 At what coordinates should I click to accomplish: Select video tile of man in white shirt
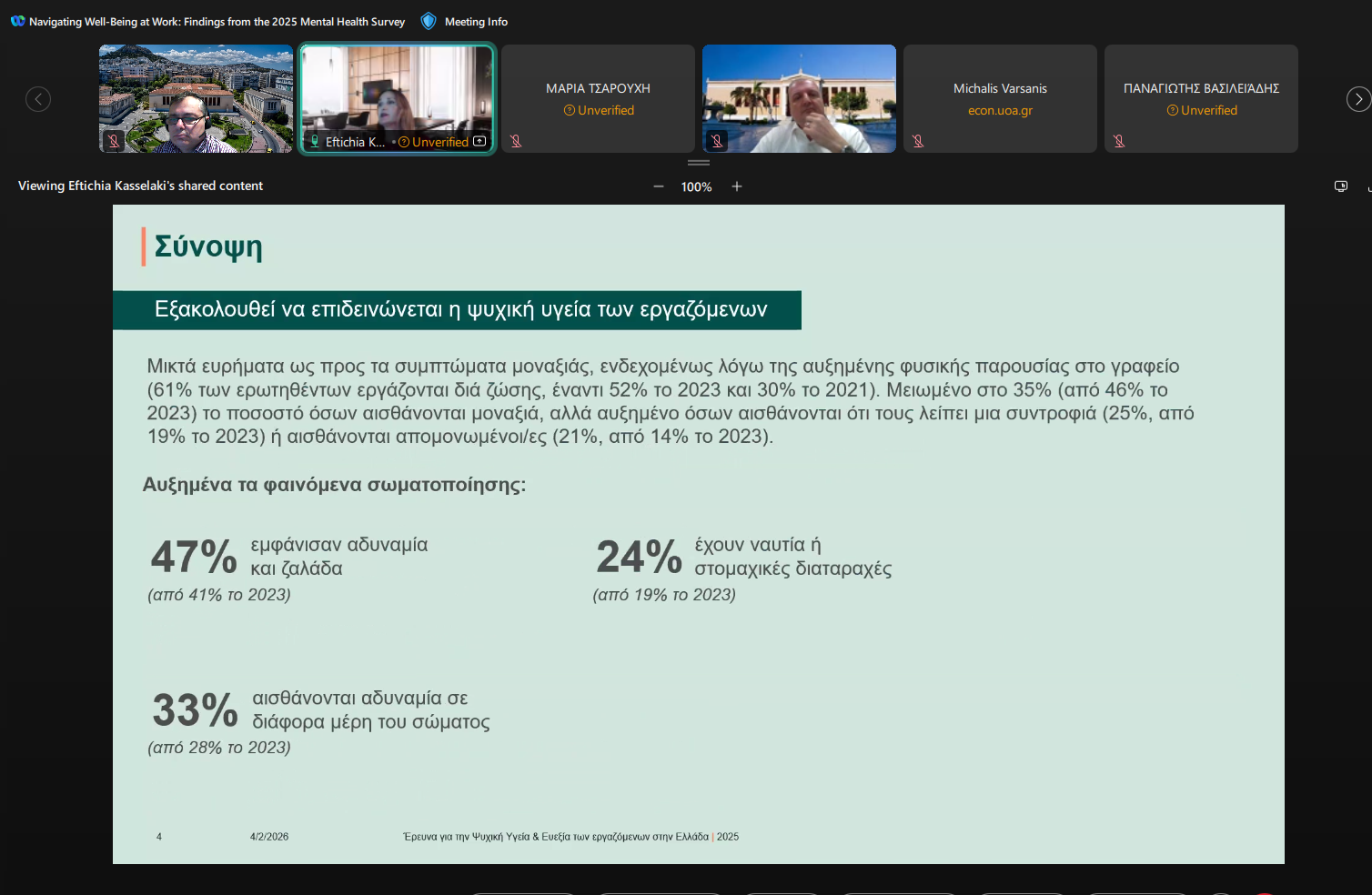tap(799, 98)
